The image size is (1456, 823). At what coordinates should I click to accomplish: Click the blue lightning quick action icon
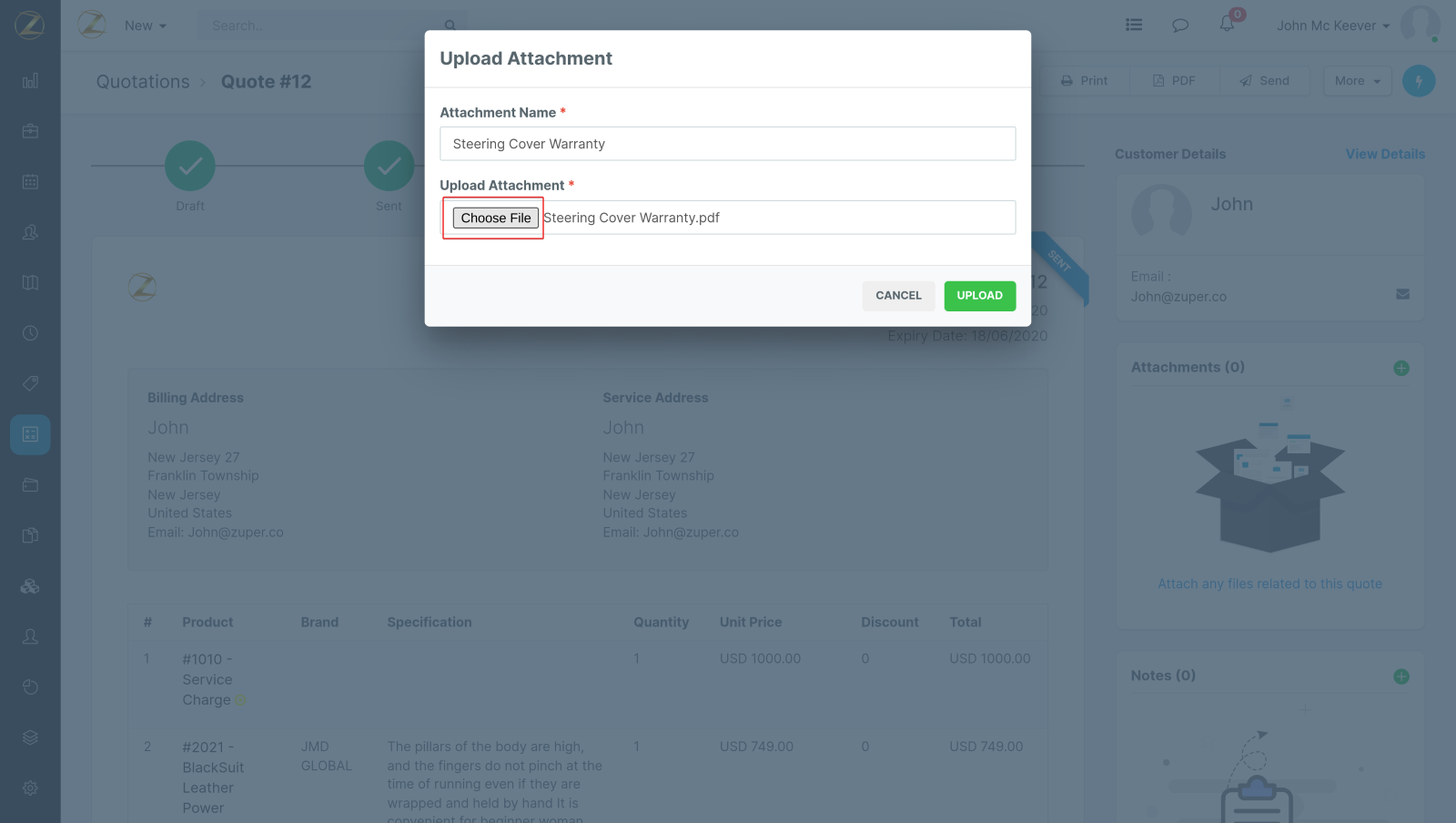(x=1419, y=81)
